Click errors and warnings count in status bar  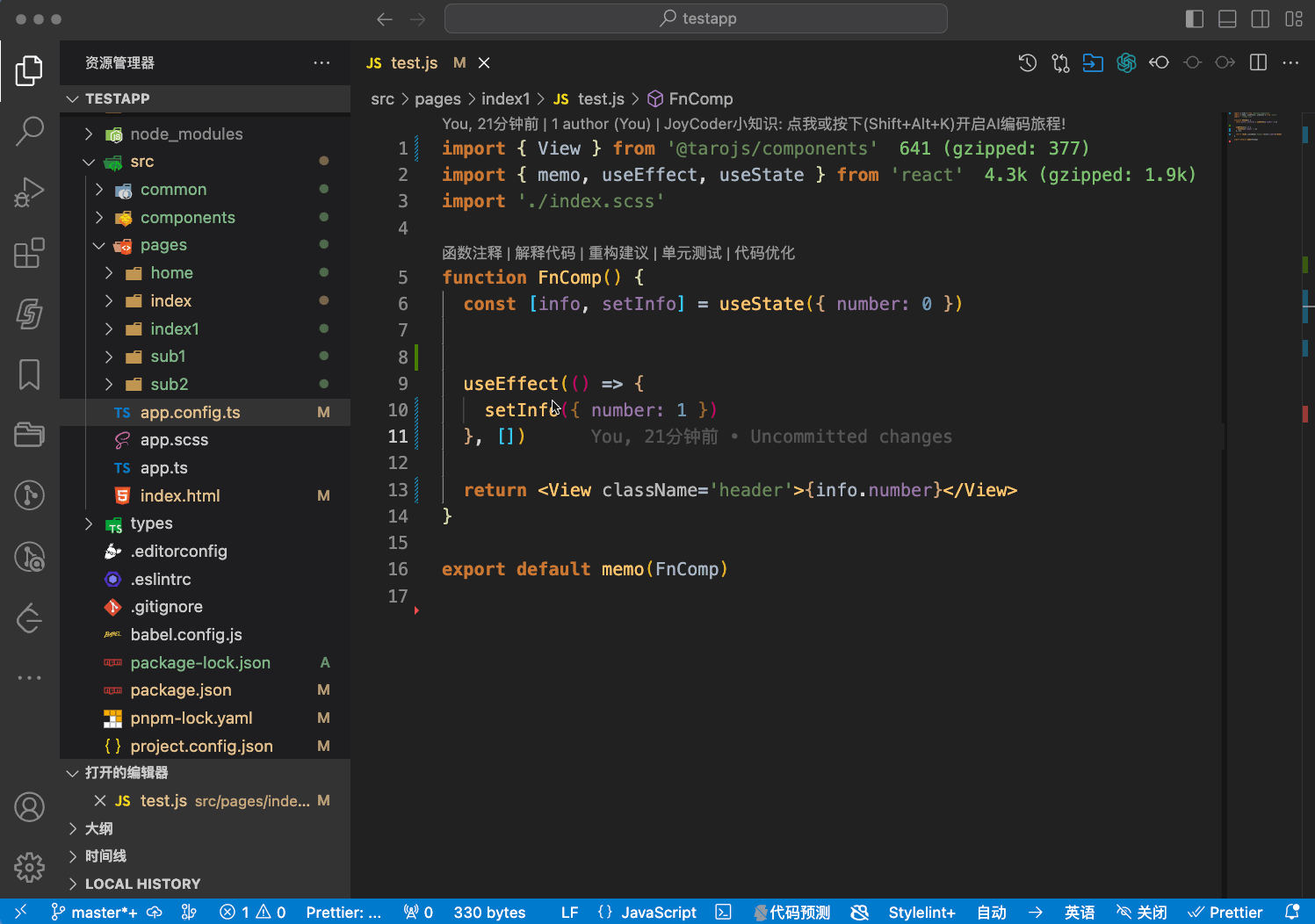coord(253,912)
